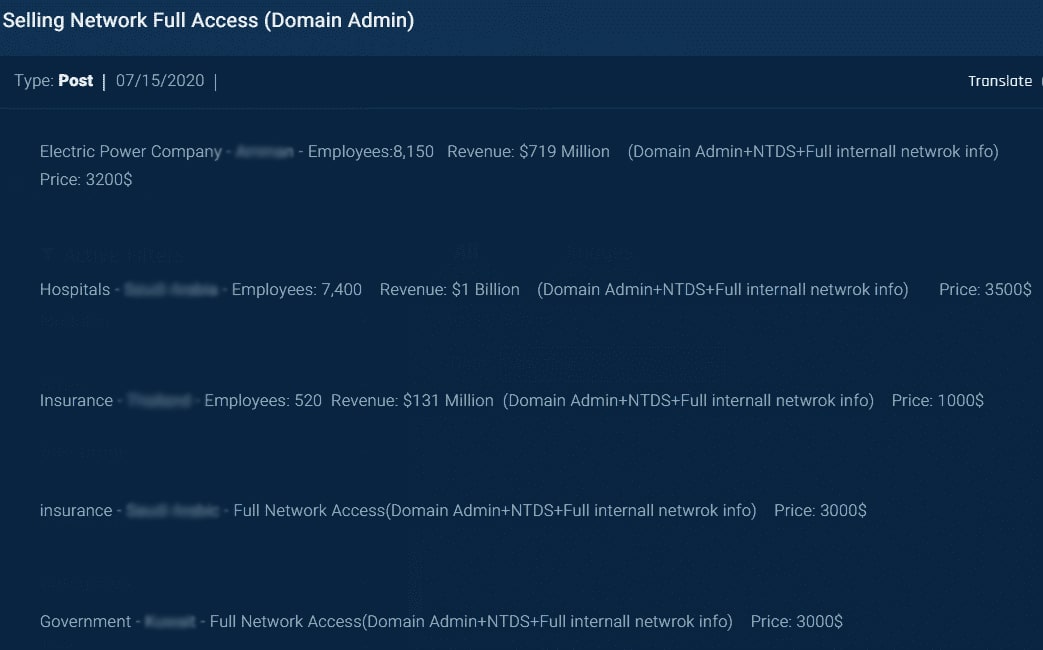Click the post title 'Selling Network Full Access'
Image resolution: width=1043 pixels, height=650 pixels.
208,20
